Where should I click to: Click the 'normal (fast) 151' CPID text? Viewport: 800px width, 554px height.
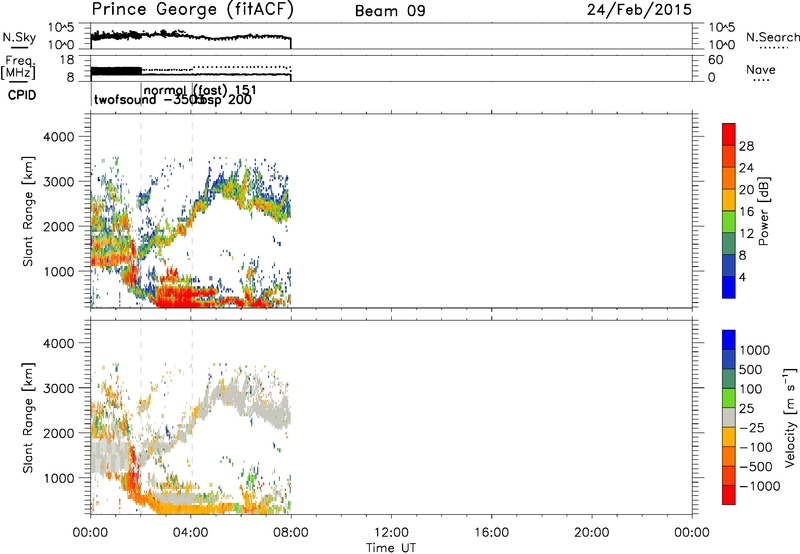click(200, 91)
